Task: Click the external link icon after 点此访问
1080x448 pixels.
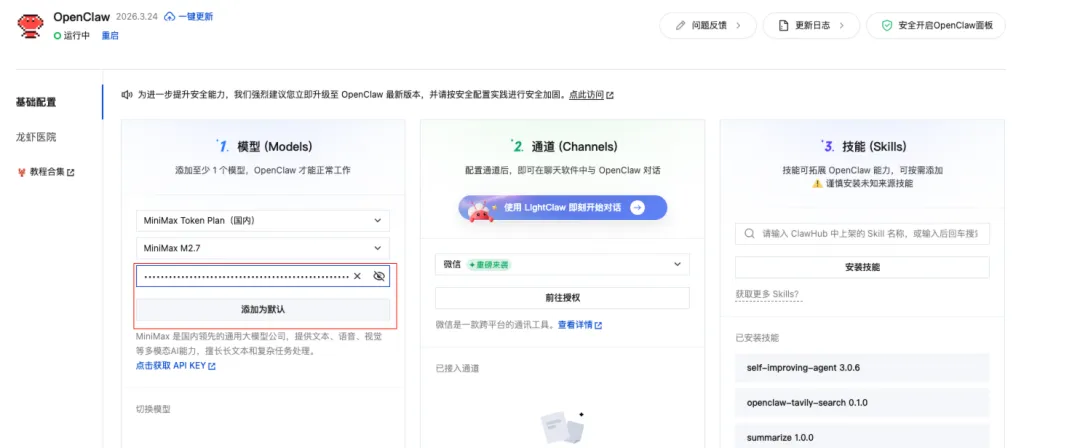Action: click(610, 95)
